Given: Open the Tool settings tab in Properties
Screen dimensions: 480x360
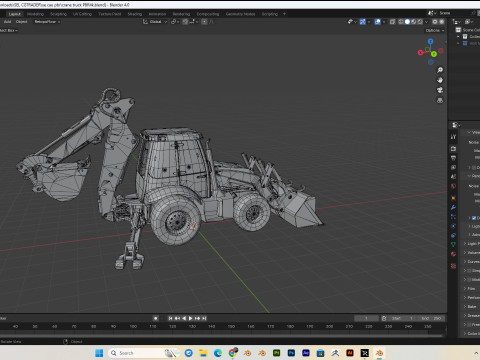Looking at the screenshot, I should [x=453, y=137].
